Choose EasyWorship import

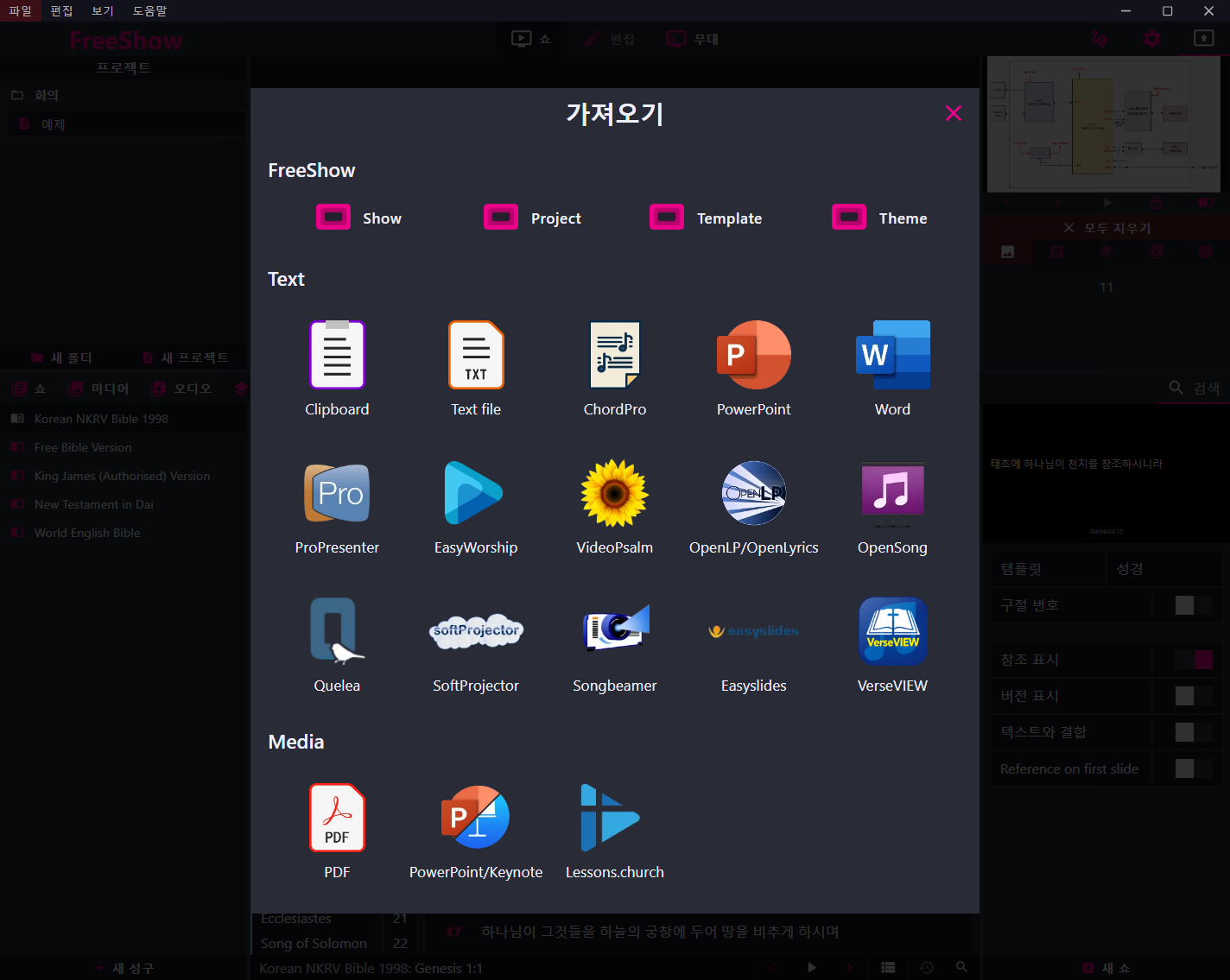(x=476, y=507)
